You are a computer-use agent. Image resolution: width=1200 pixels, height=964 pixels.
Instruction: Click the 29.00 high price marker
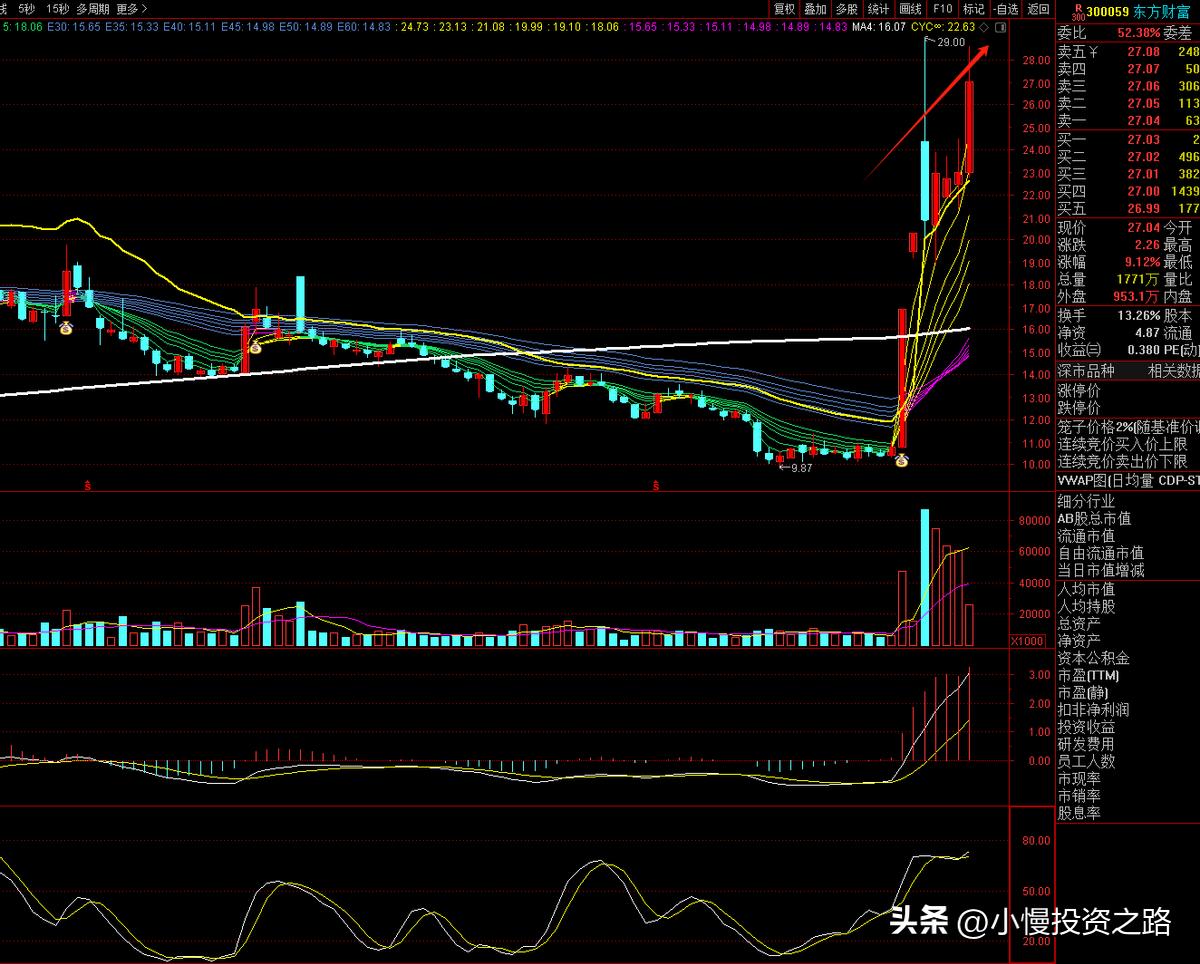click(x=950, y=43)
